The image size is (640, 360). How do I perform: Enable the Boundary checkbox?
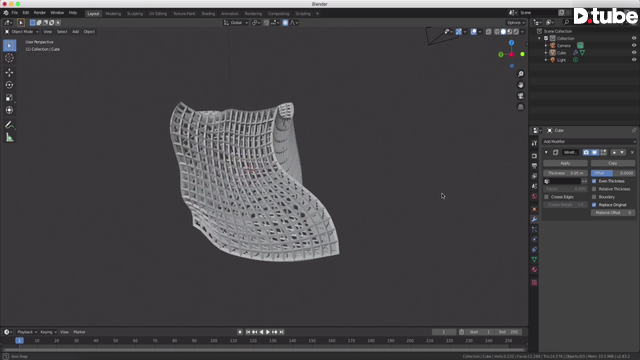click(x=594, y=197)
